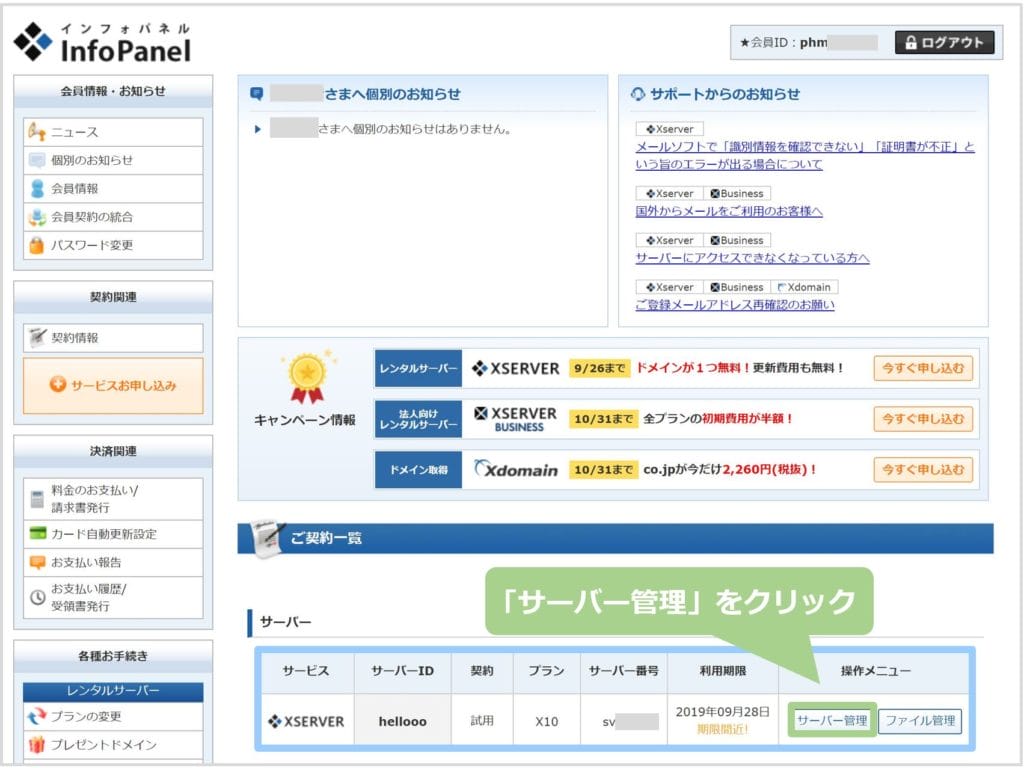The width and height of the screenshot is (1024, 768).
Task: Click the padlock icon beside パスワード変更
Action: click(x=37, y=245)
